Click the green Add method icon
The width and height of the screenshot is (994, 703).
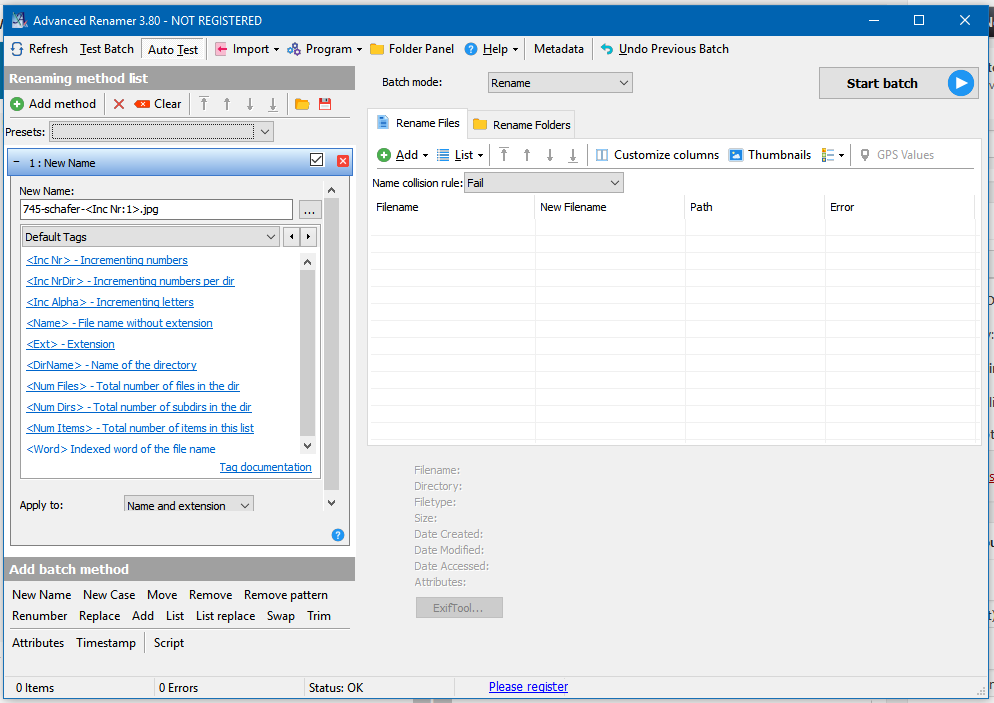coord(17,104)
